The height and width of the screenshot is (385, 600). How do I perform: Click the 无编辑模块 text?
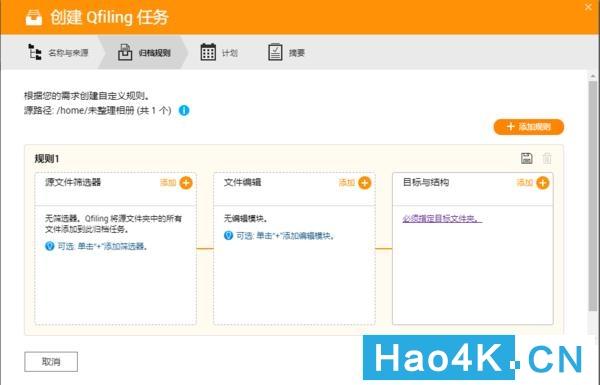coord(245,219)
